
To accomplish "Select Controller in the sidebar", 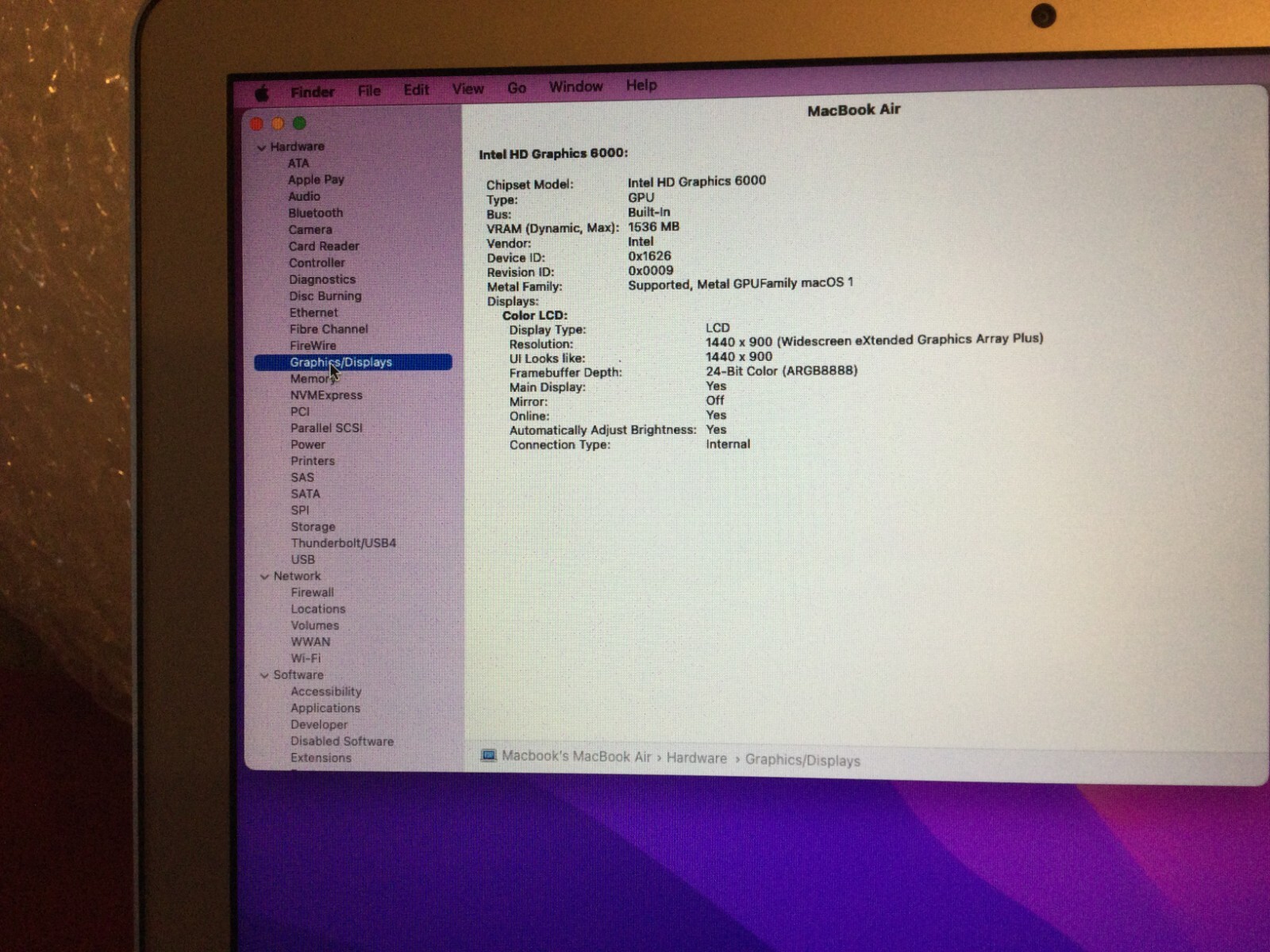I will (x=317, y=263).
